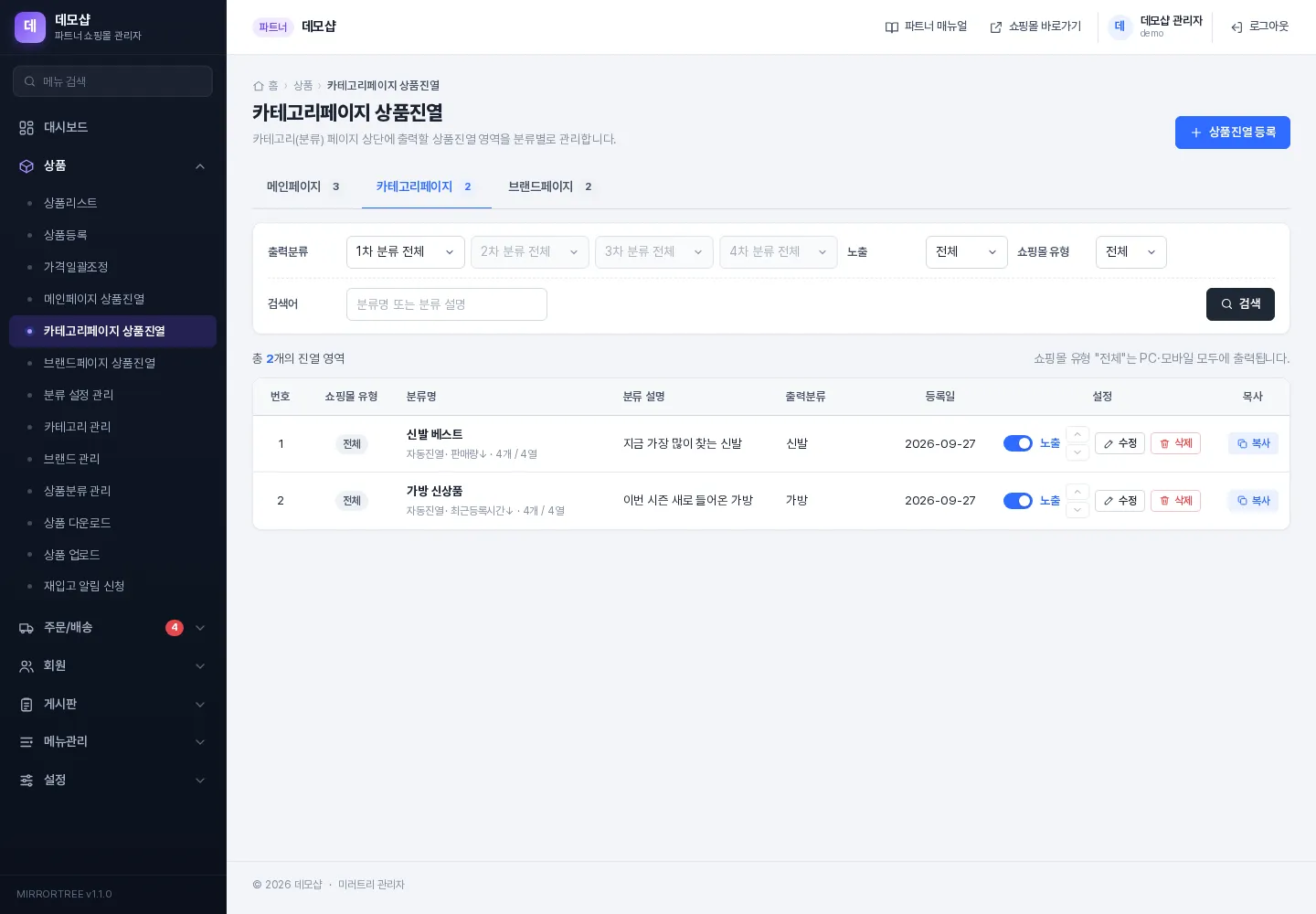Move 가방 신상품 row down
This screenshot has width=1316, height=914.
point(1077,509)
